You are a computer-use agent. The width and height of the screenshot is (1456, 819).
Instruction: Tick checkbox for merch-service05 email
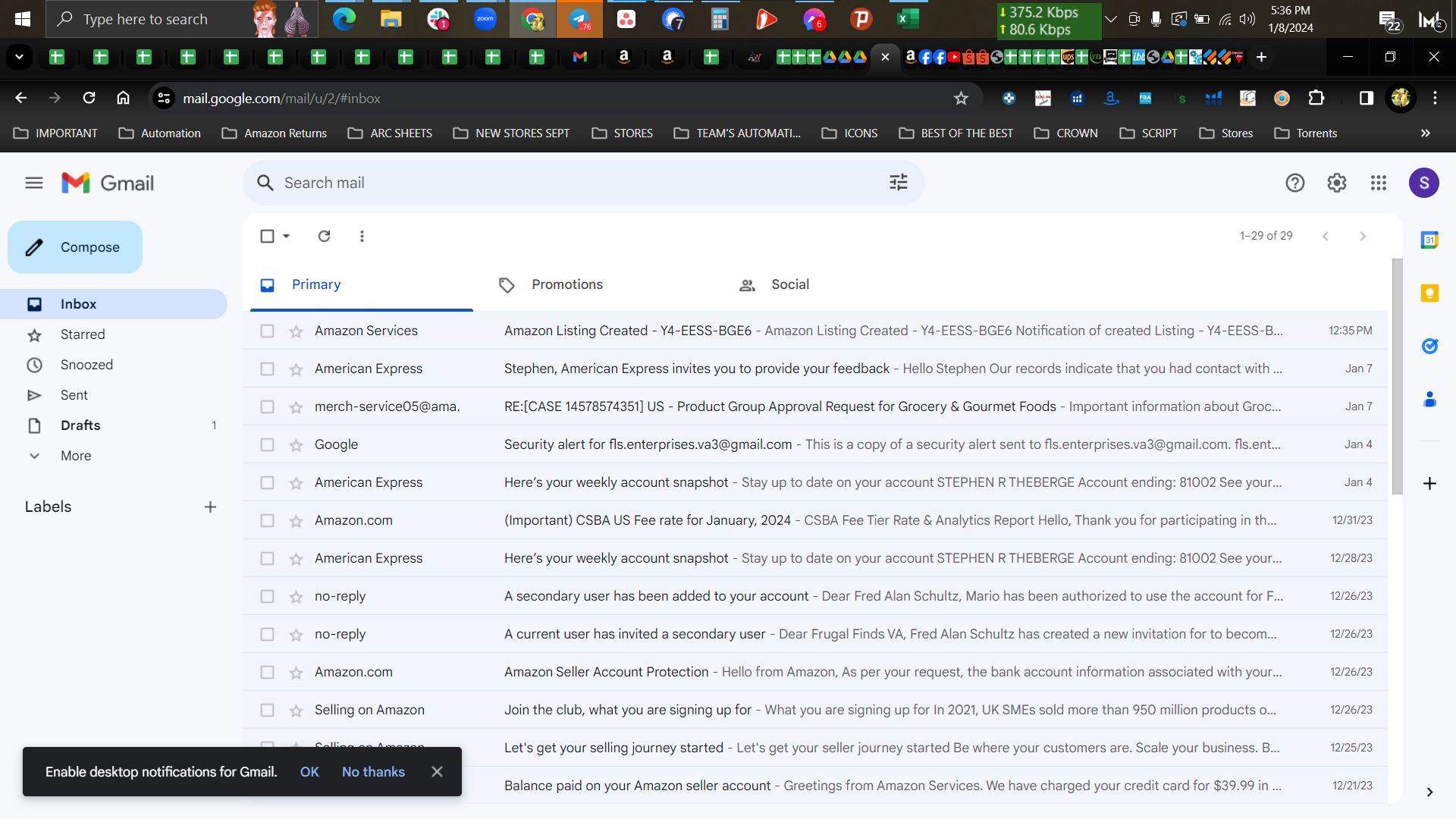(x=267, y=406)
